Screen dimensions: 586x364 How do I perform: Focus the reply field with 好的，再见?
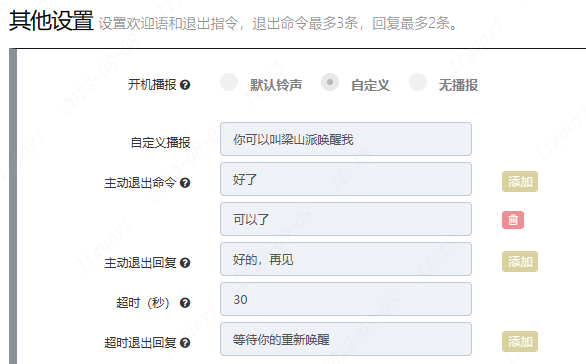(x=346, y=259)
